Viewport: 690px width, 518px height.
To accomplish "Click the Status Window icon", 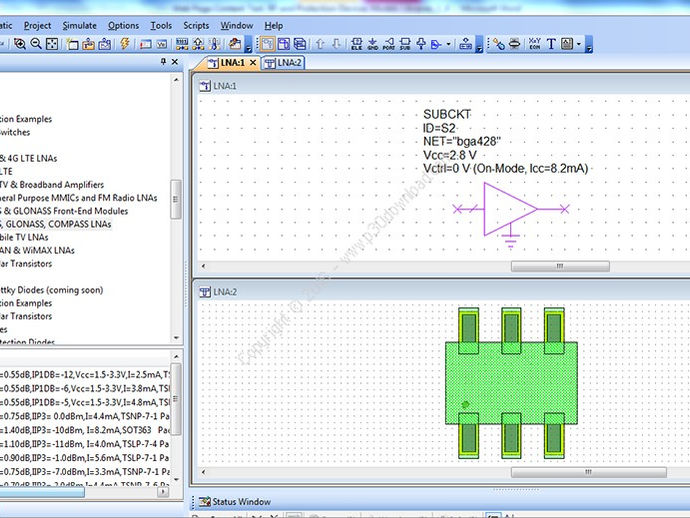I will click(x=205, y=501).
